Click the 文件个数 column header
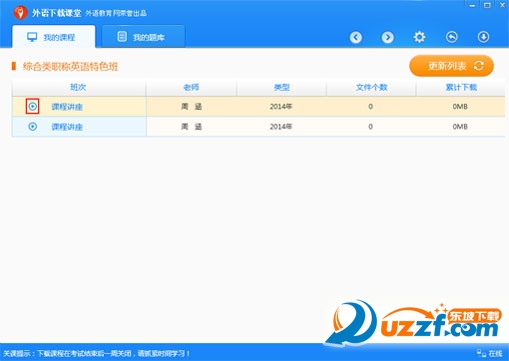The image size is (509, 361). pos(371,87)
